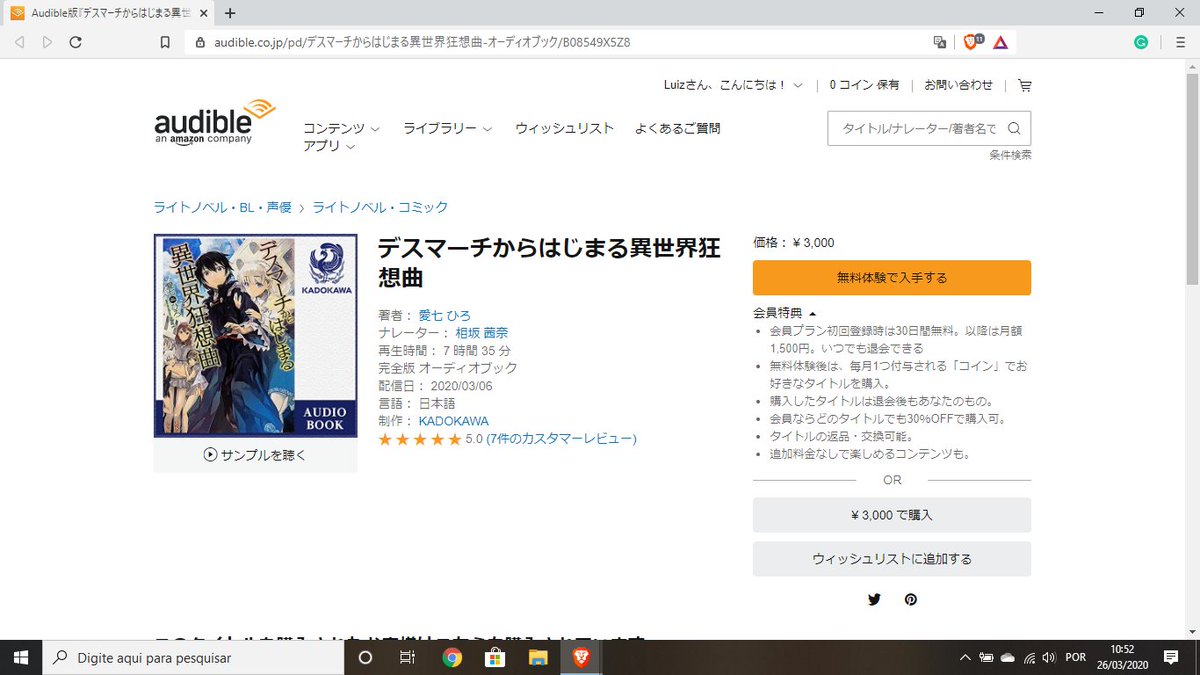
Task: Click ウィッシュリストに追加する button
Action: (x=892, y=559)
